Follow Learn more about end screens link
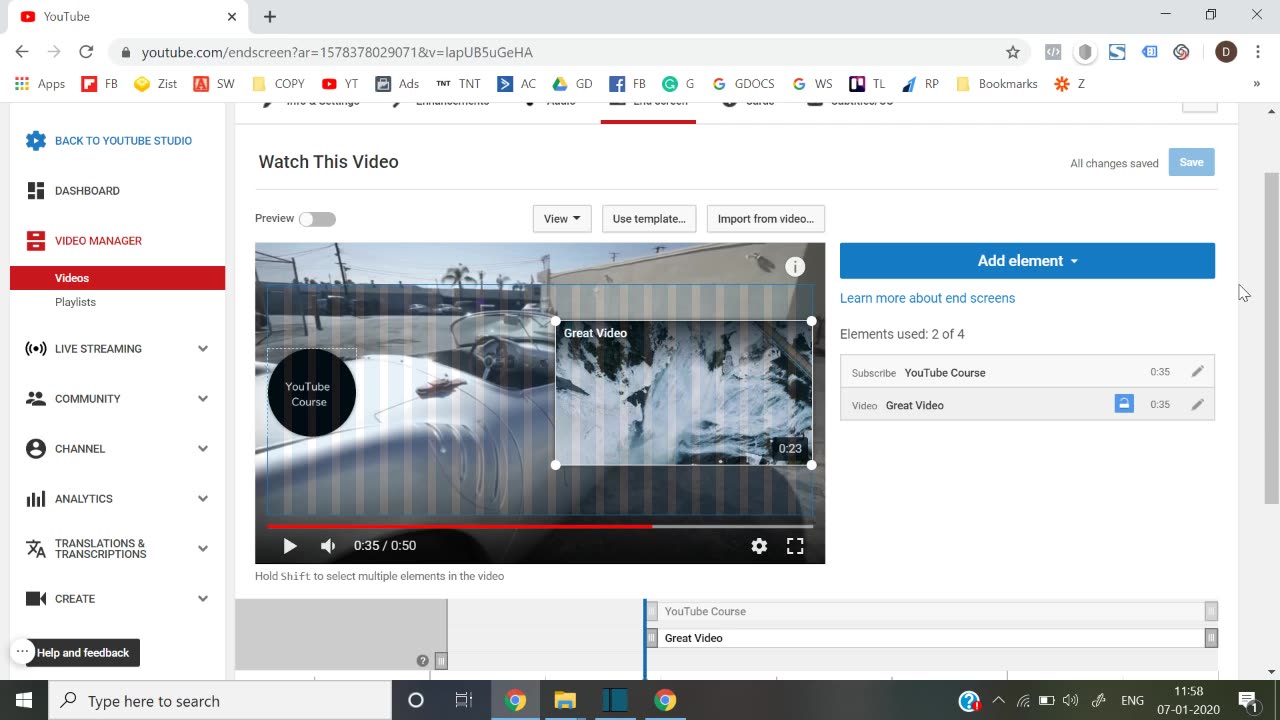1280x720 pixels. pyautogui.click(x=927, y=298)
